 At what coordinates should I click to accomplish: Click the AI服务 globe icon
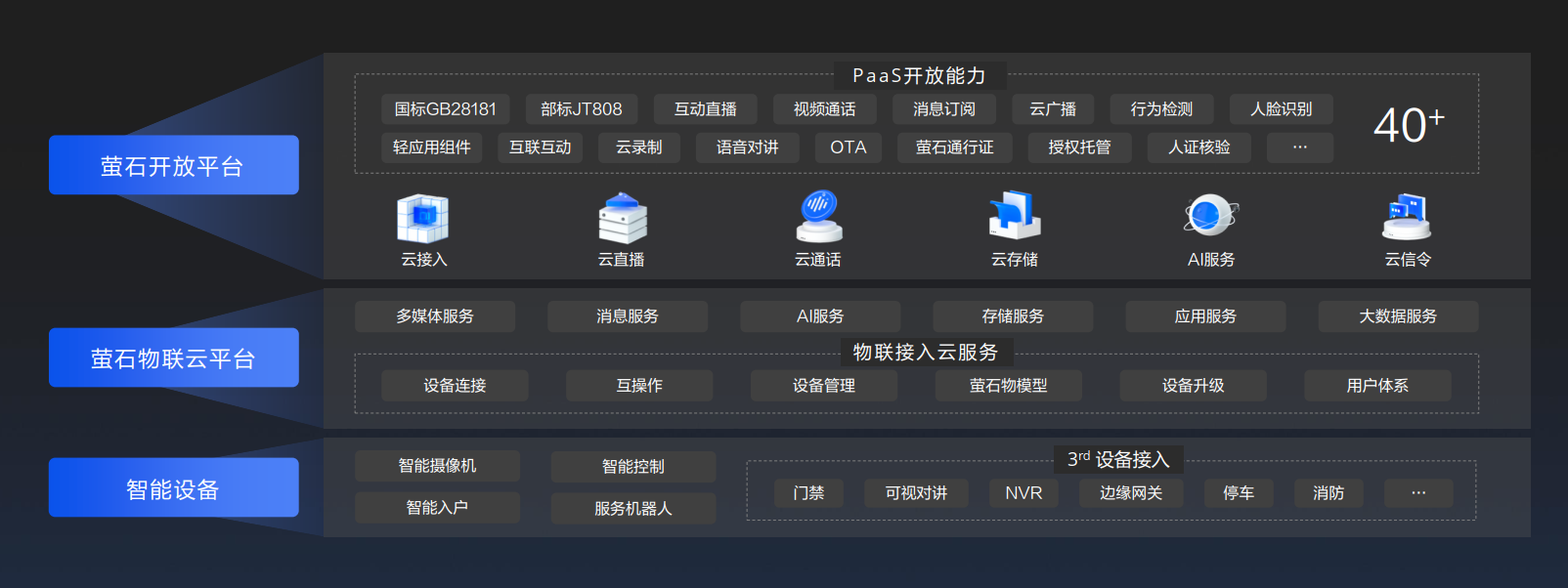(1211, 216)
